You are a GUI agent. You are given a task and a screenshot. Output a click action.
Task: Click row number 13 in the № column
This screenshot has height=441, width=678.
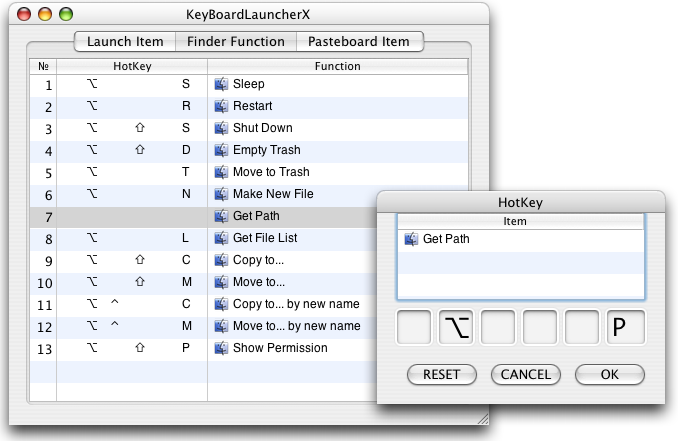(45, 349)
